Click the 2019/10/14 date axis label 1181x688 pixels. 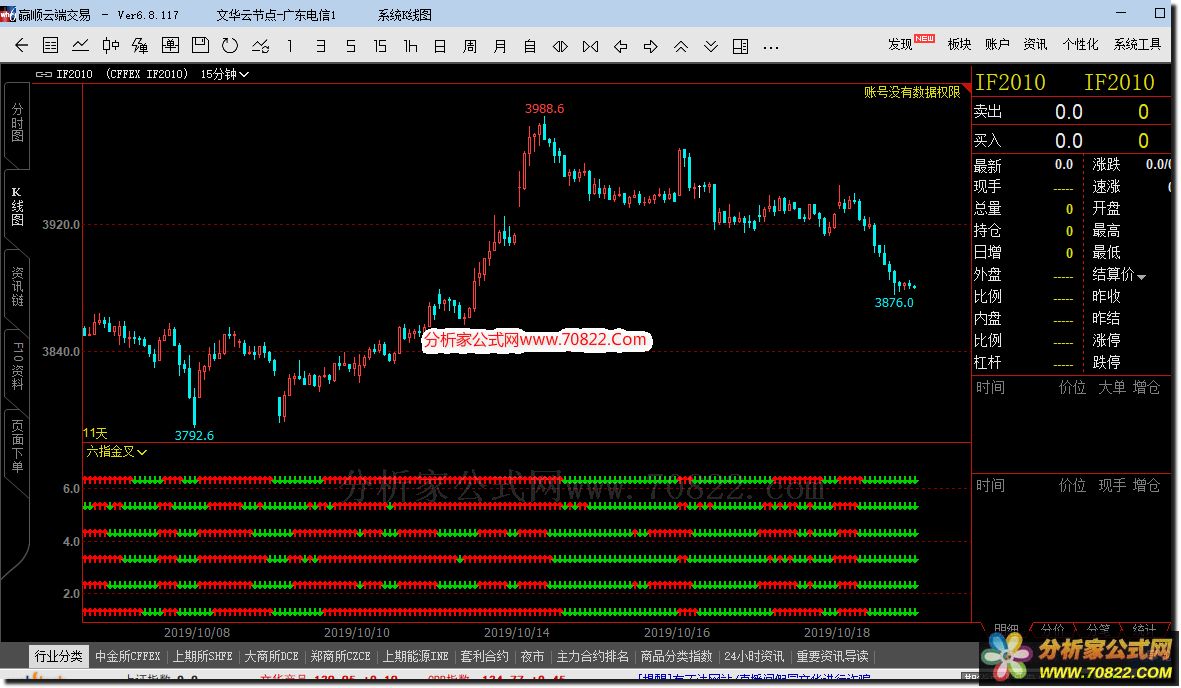tap(517, 633)
